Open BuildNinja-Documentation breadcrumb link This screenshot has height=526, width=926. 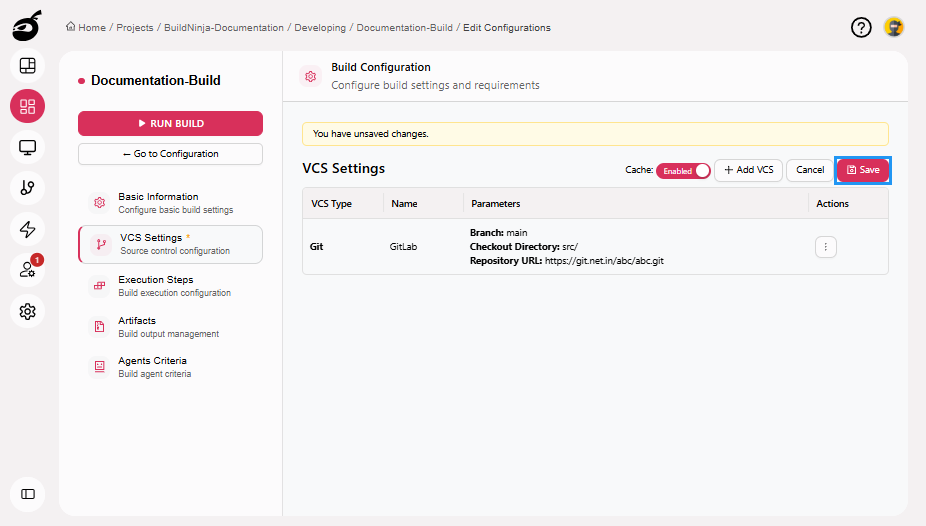[x=224, y=28]
